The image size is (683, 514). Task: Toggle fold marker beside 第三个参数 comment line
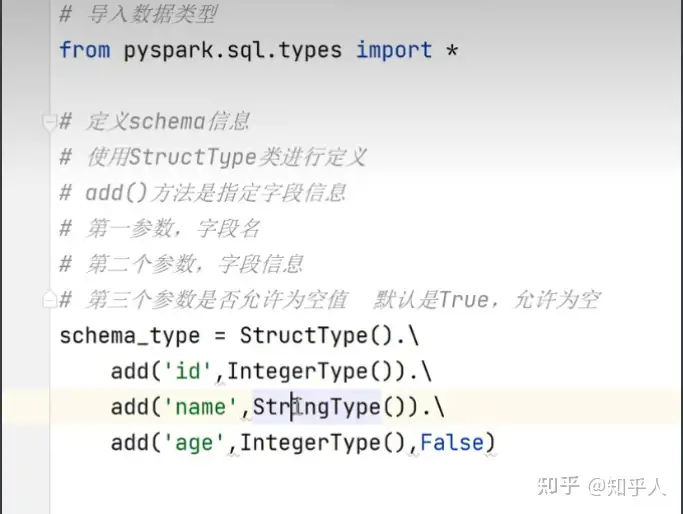50,299
